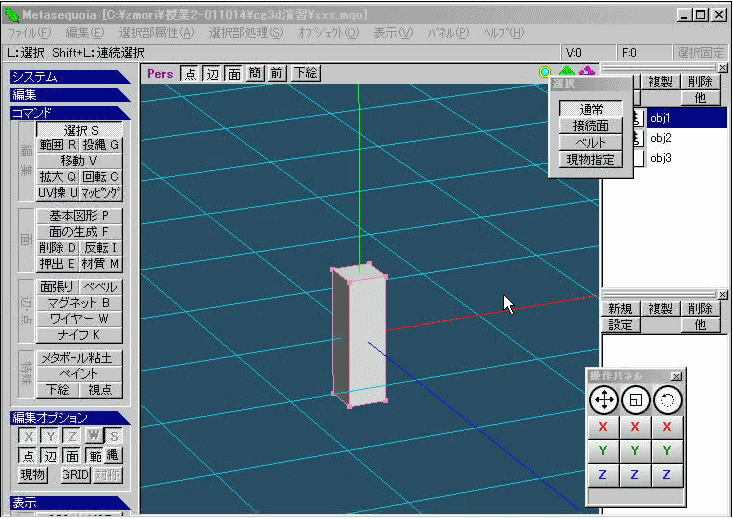Viewport: 733px width, 519px height.
Task: Activate the ナイフ K knife command
Action: click(79, 335)
